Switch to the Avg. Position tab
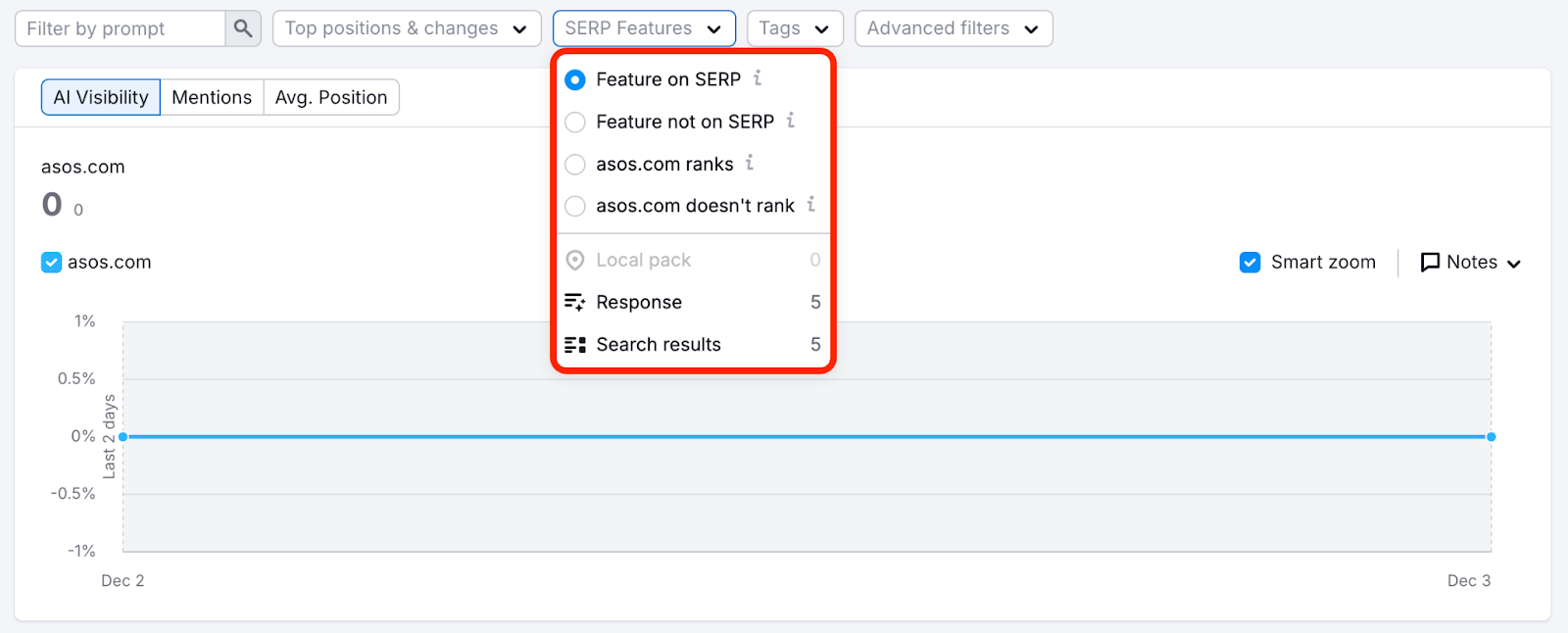 (x=331, y=97)
